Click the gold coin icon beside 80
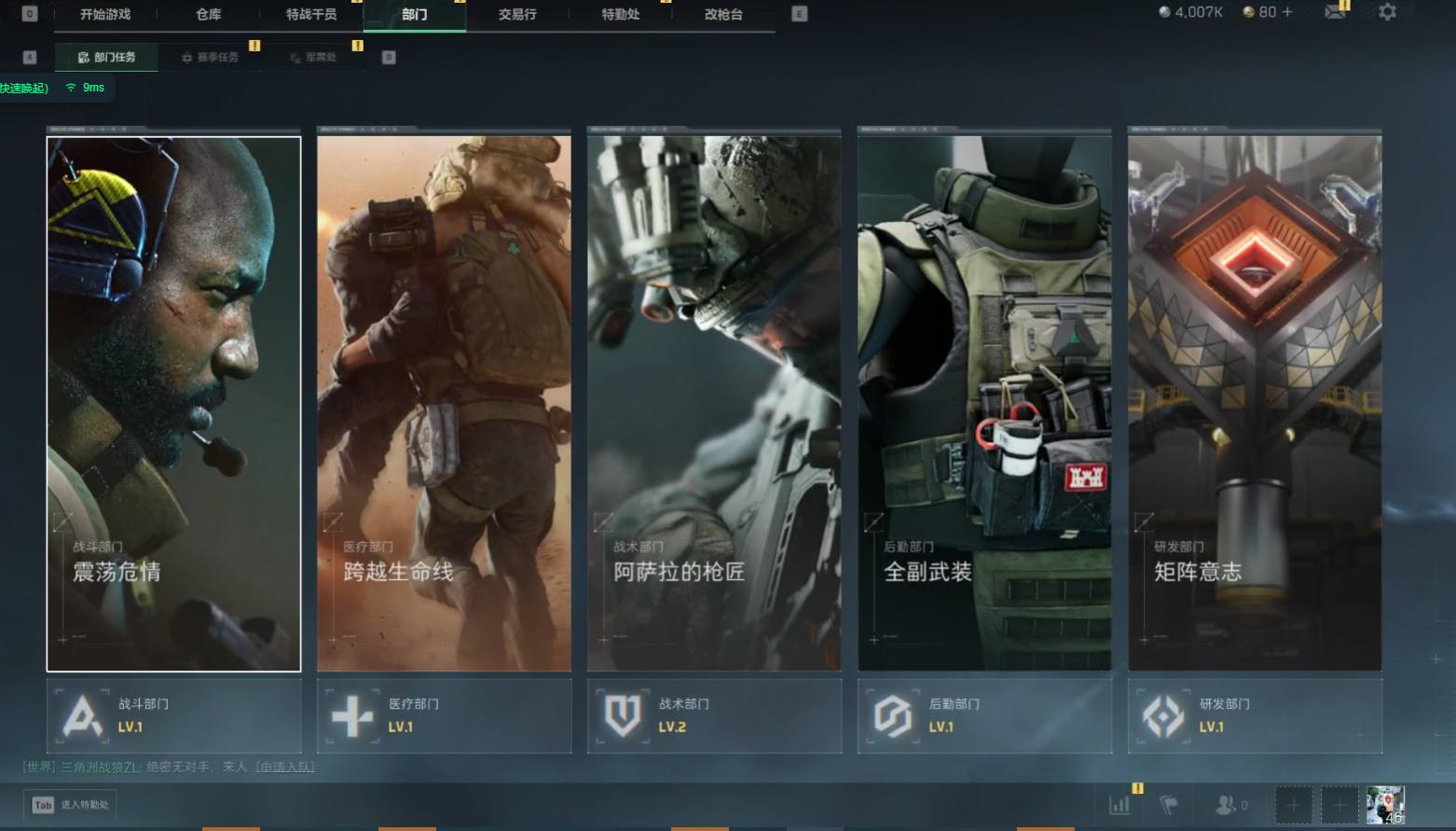The width and height of the screenshot is (1456, 831). pyautogui.click(x=1248, y=12)
